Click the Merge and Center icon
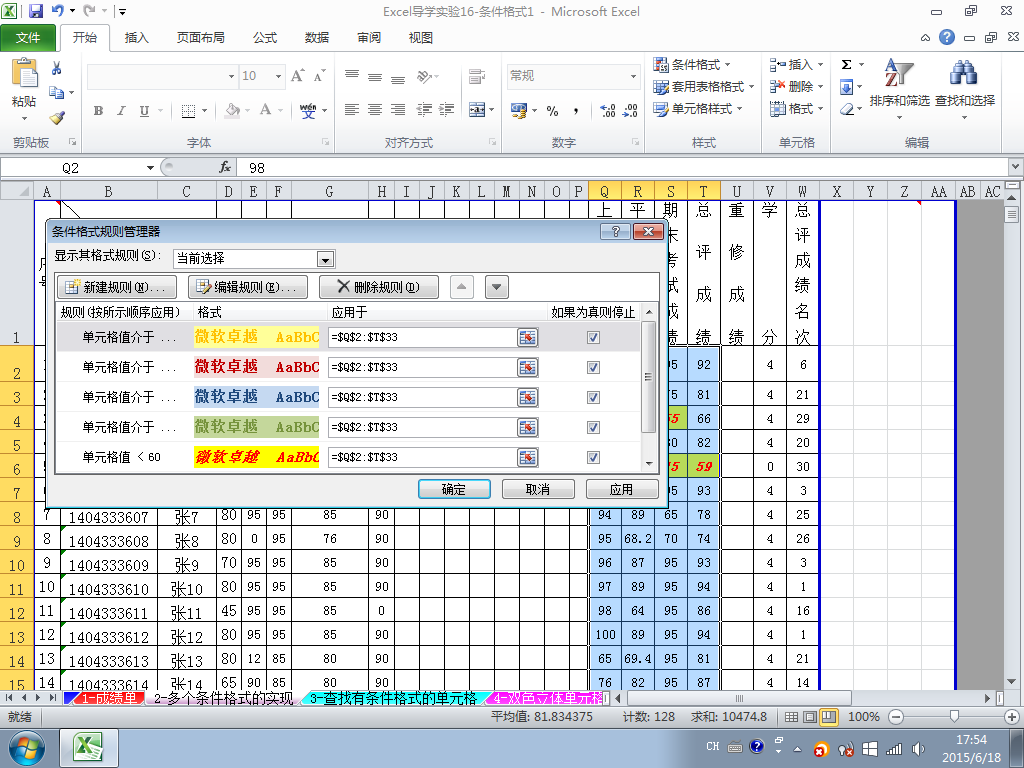Image resolution: width=1024 pixels, height=768 pixels. tap(477, 110)
